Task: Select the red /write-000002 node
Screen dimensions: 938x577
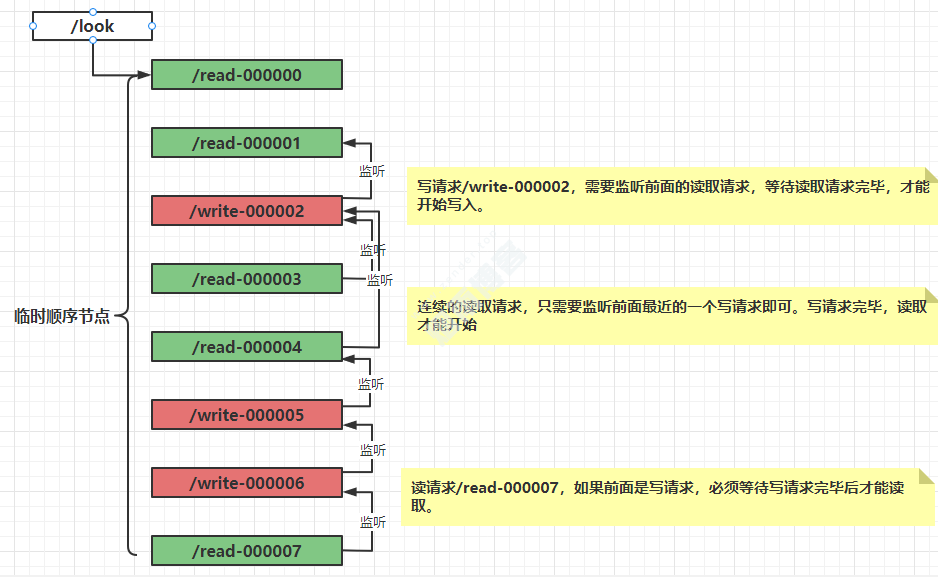Action: [x=246, y=211]
